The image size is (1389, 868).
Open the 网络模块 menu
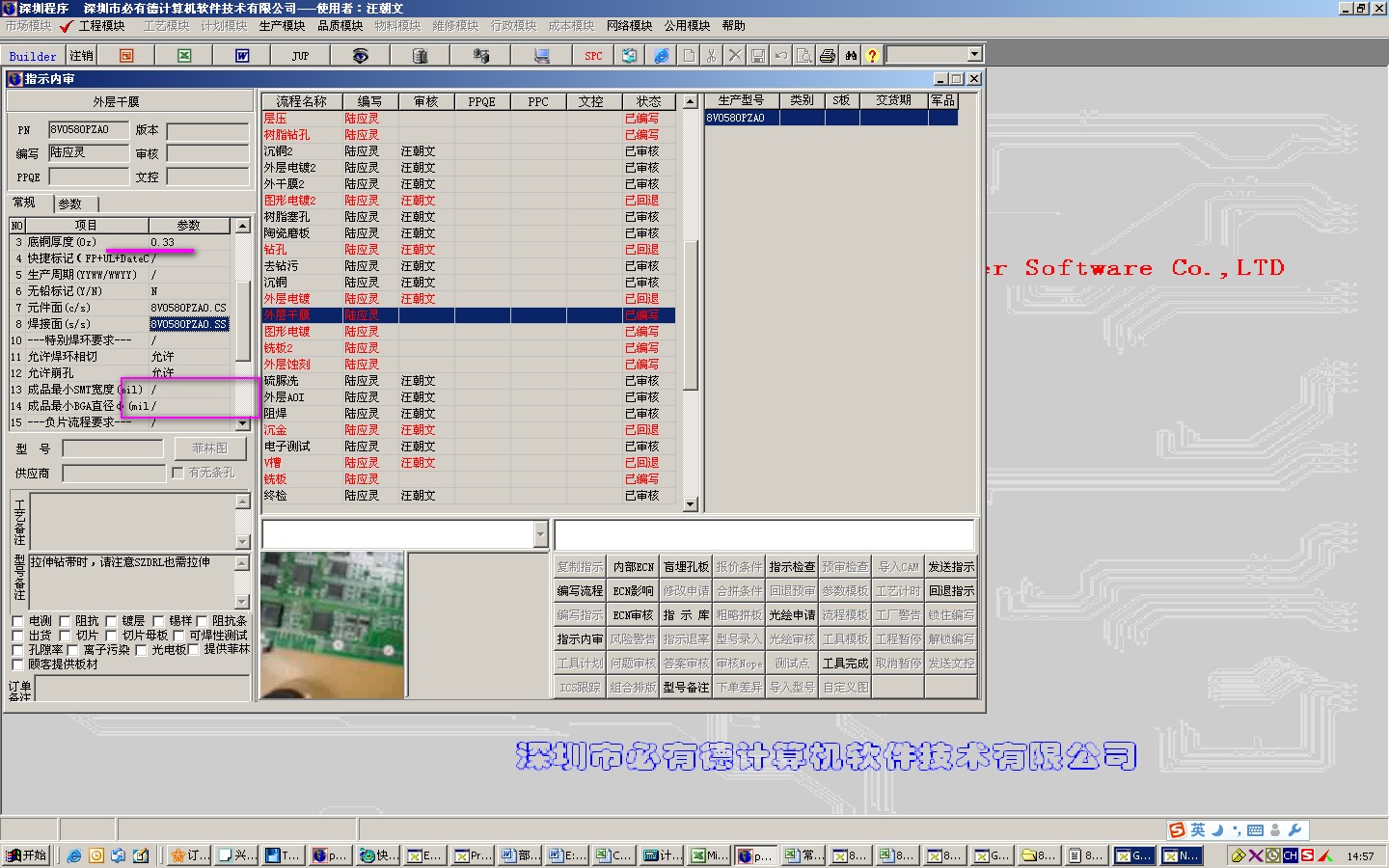coord(629,26)
